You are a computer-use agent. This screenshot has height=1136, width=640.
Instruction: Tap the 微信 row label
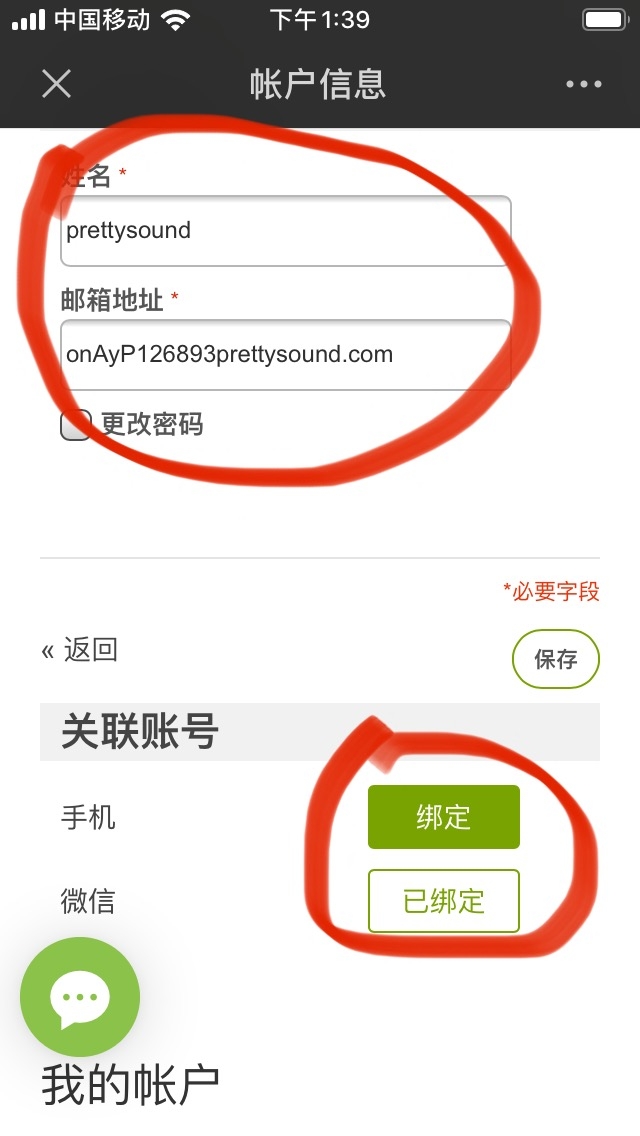point(88,902)
